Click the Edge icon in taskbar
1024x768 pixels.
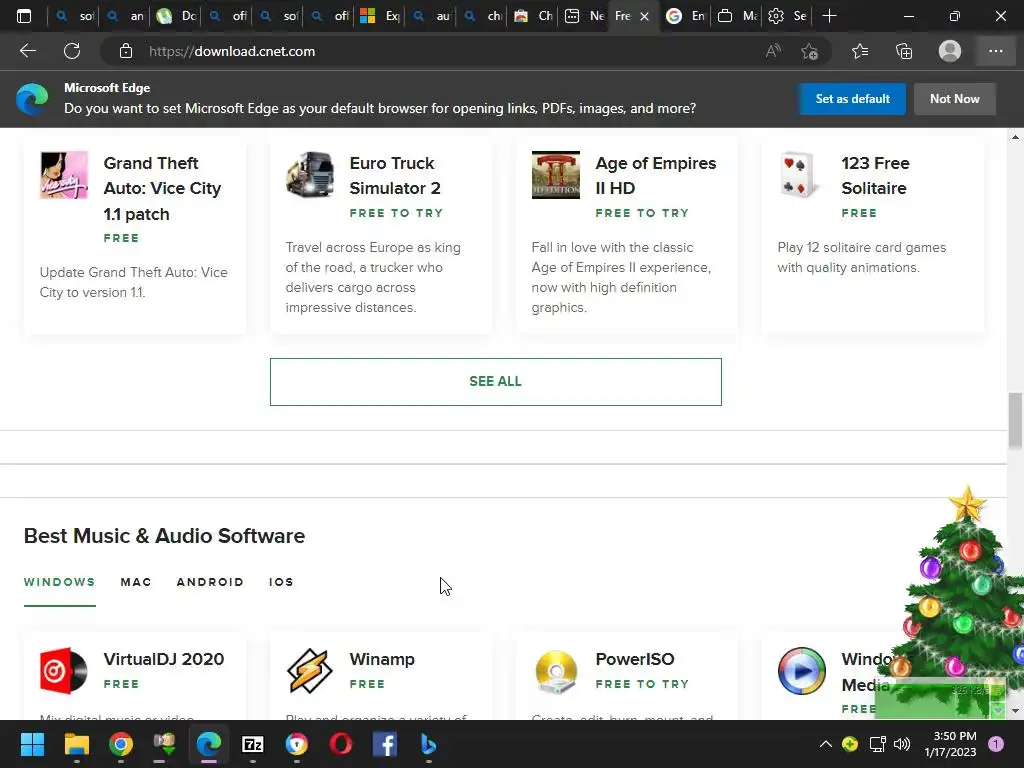pyautogui.click(x=209, y=744)
